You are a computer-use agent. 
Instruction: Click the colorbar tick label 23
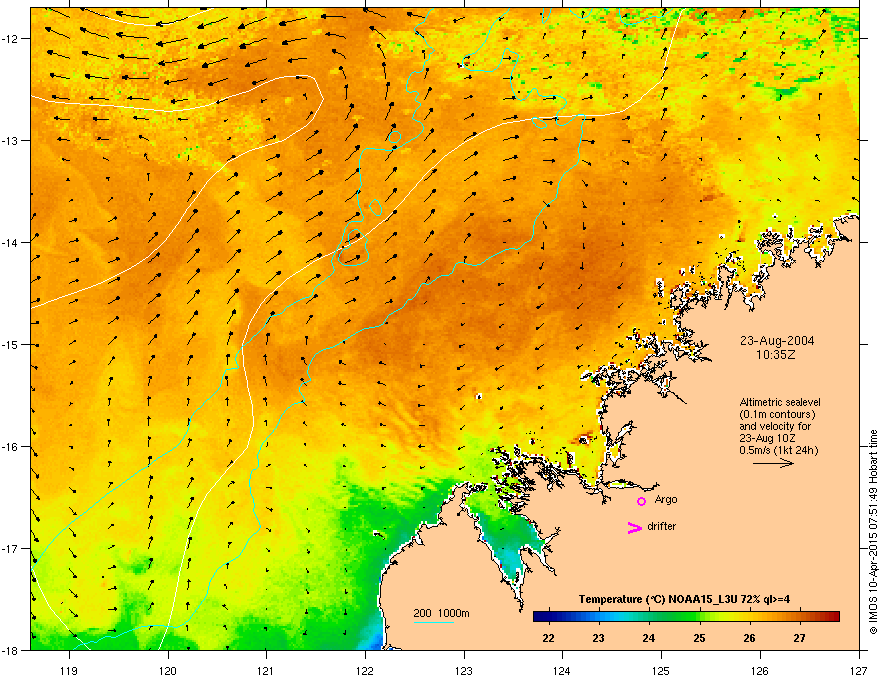pos(598,638)
